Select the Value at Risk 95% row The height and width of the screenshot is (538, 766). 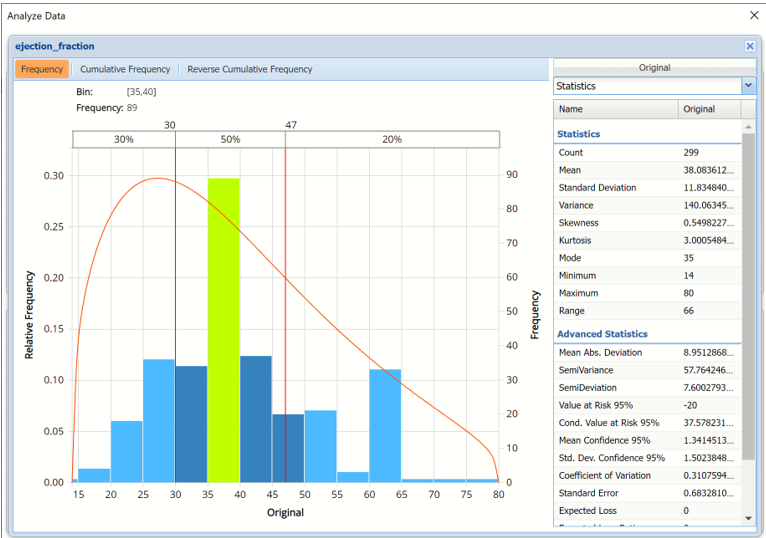coord(648,405)
